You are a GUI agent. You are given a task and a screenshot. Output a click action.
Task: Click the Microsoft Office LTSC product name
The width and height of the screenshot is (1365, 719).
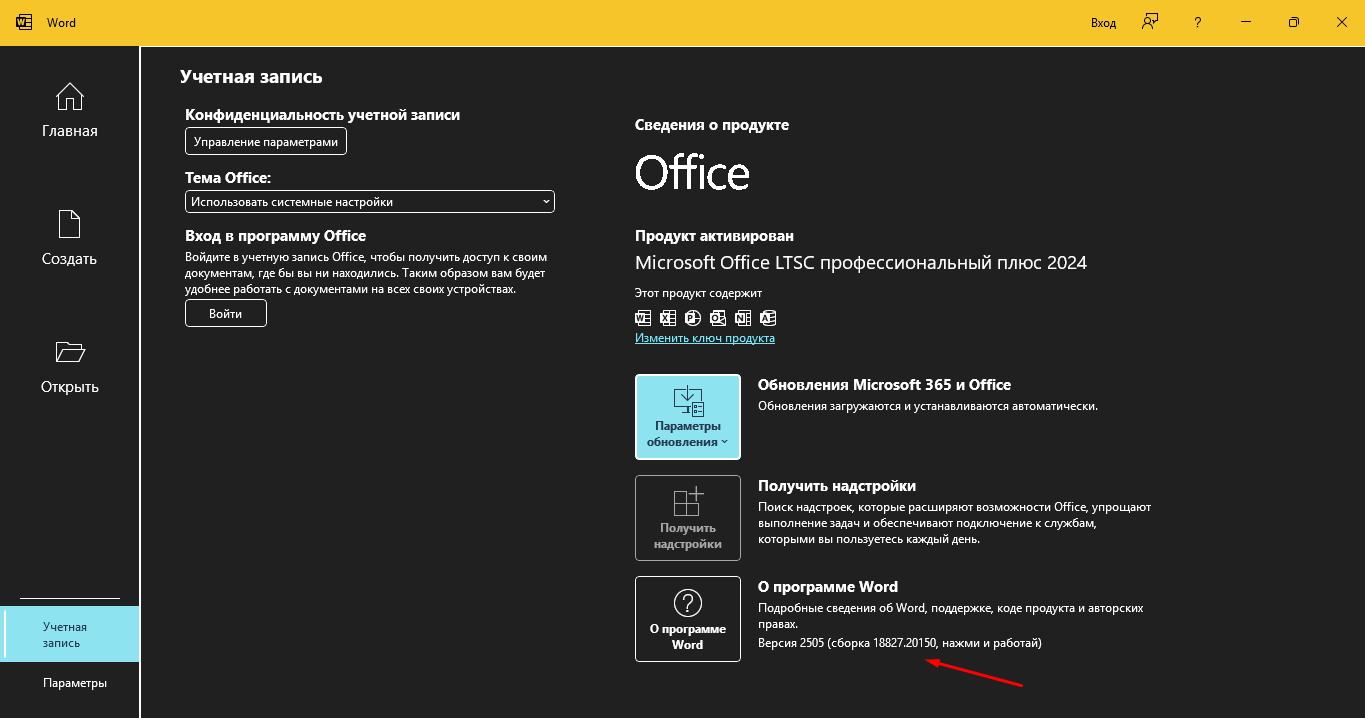861,263
